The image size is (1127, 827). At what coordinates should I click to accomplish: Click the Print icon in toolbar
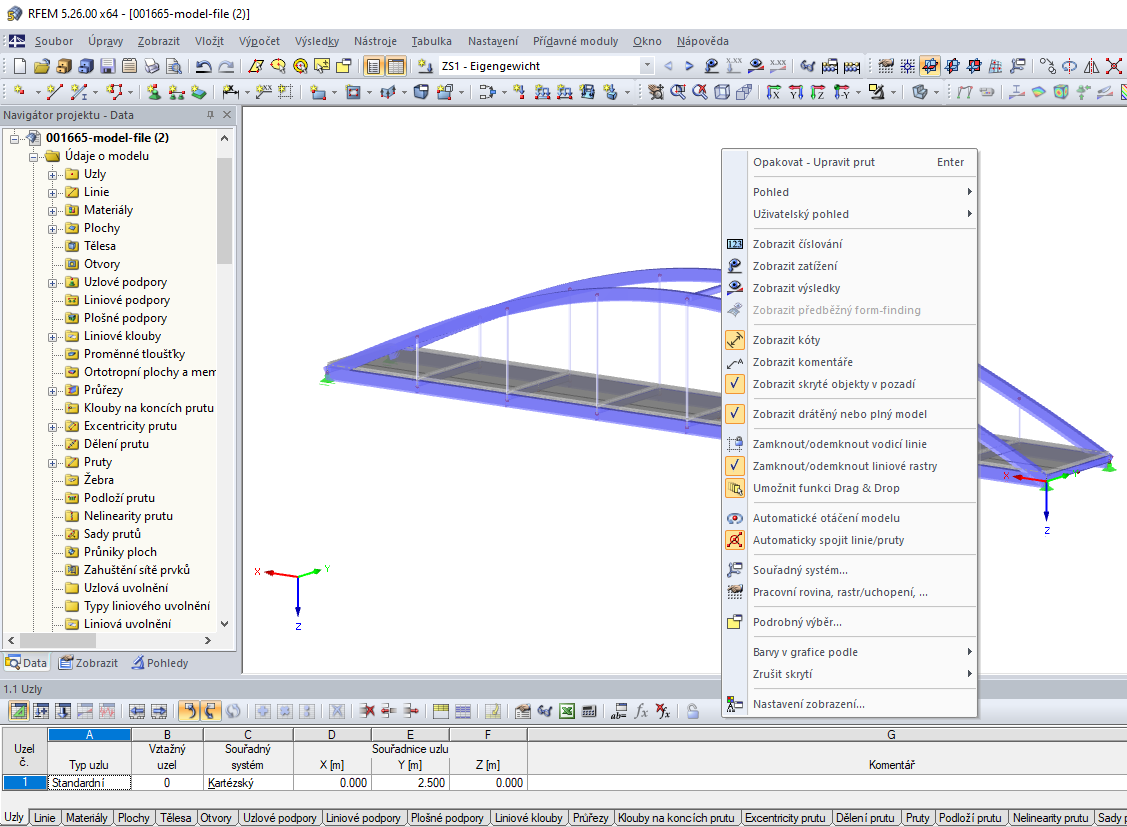pos(152,66)
